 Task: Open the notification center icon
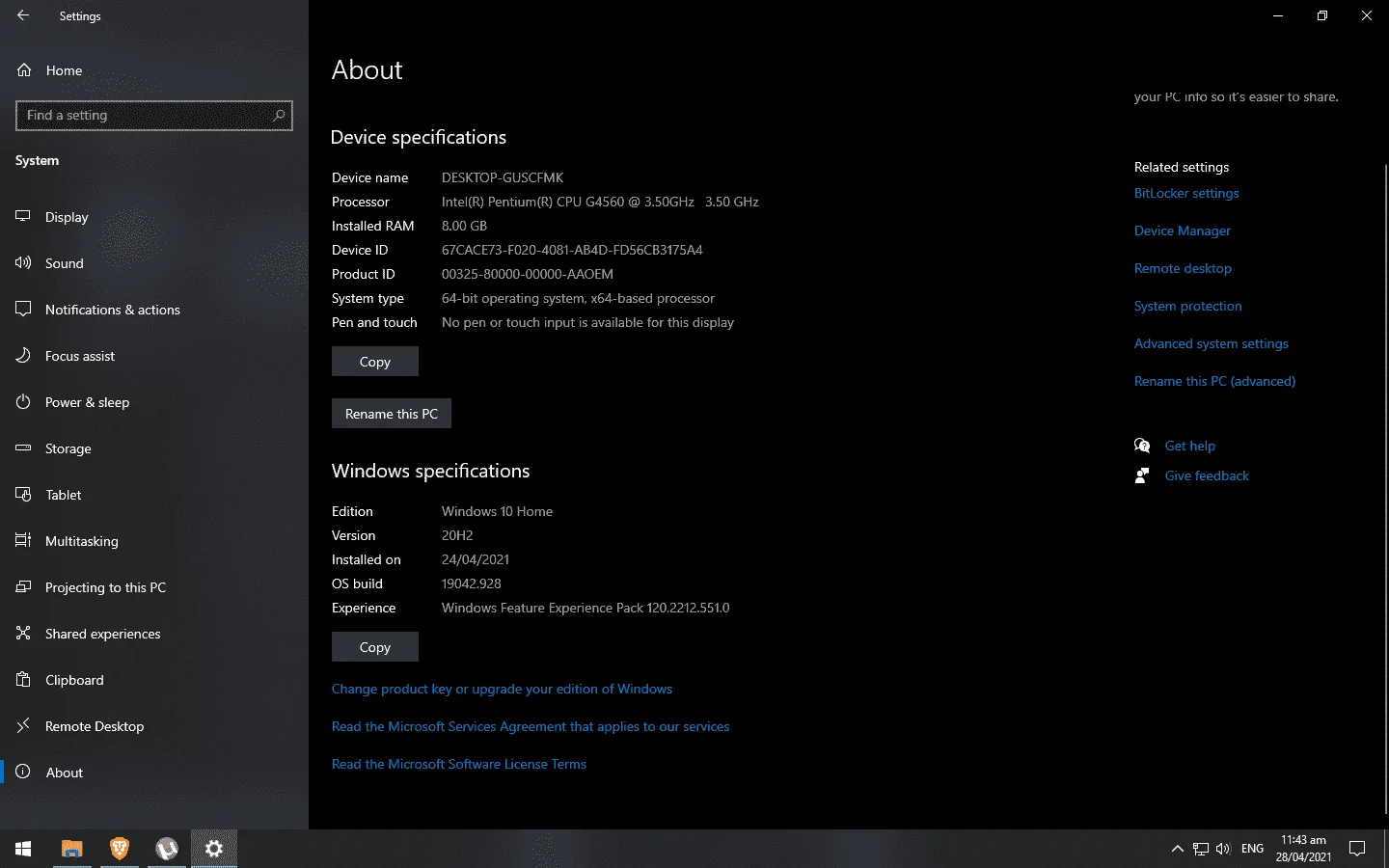tap(1357, 849)
